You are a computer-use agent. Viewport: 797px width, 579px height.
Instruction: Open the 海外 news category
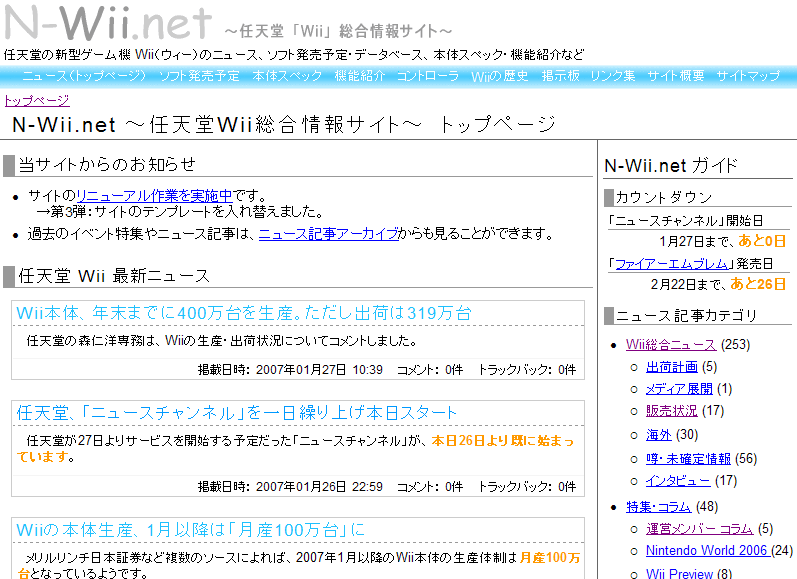pyautogui.click(x=659, y=435)
